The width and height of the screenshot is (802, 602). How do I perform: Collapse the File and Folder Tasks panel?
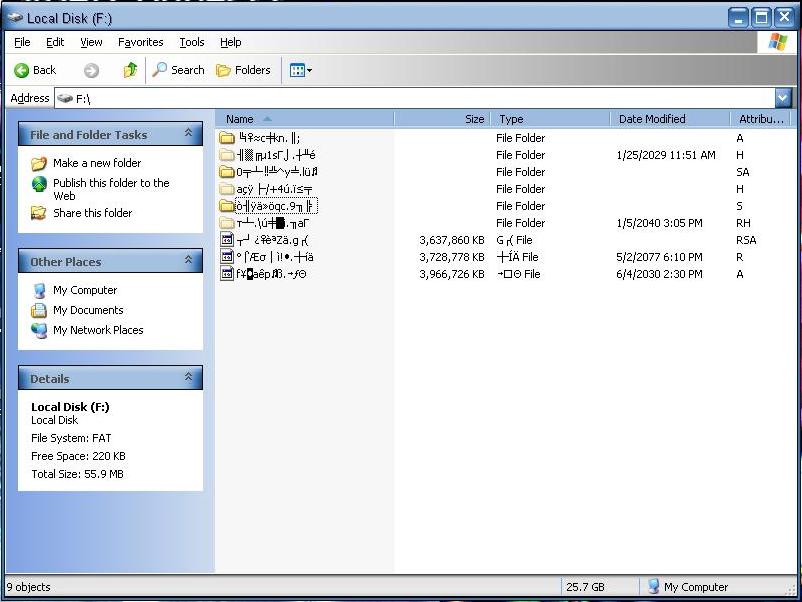click(188, 134)
